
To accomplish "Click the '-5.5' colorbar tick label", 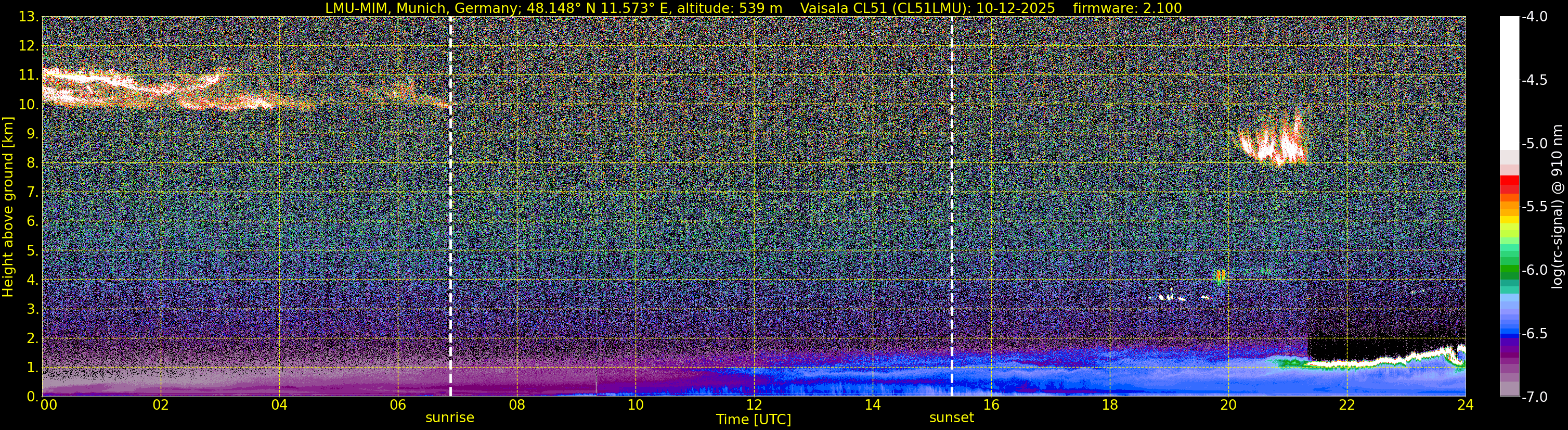I will coord(1534,207).
